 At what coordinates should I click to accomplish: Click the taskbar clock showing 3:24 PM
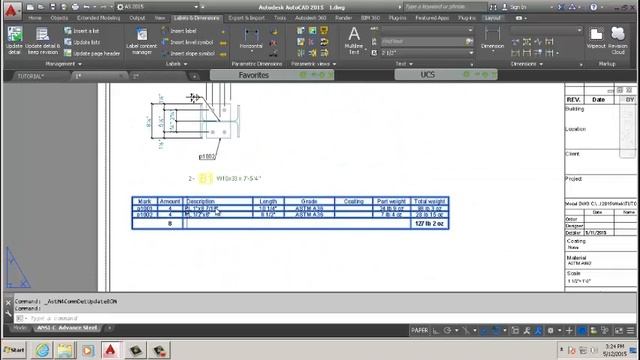[615, 350]
